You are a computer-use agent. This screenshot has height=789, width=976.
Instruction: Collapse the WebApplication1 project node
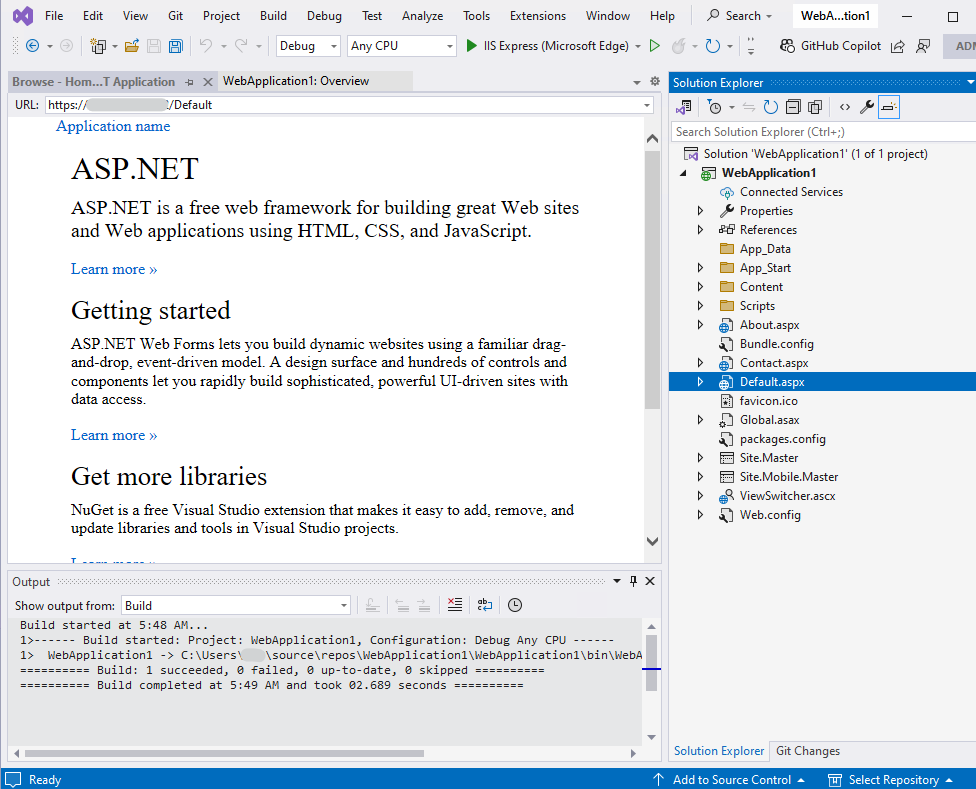coord(683,173)
